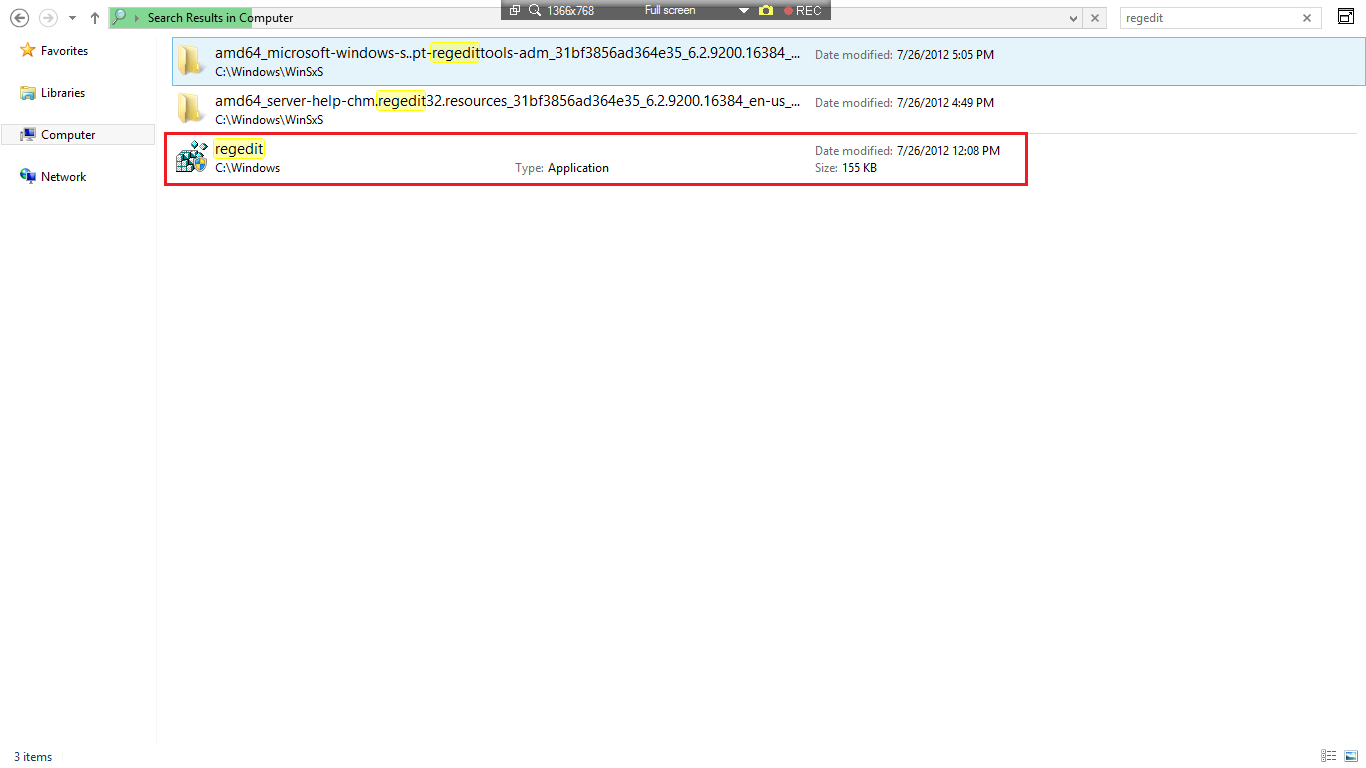Open the regedit application icon
The height and width of the screenshot is (768, 1366).
(191, 158)
